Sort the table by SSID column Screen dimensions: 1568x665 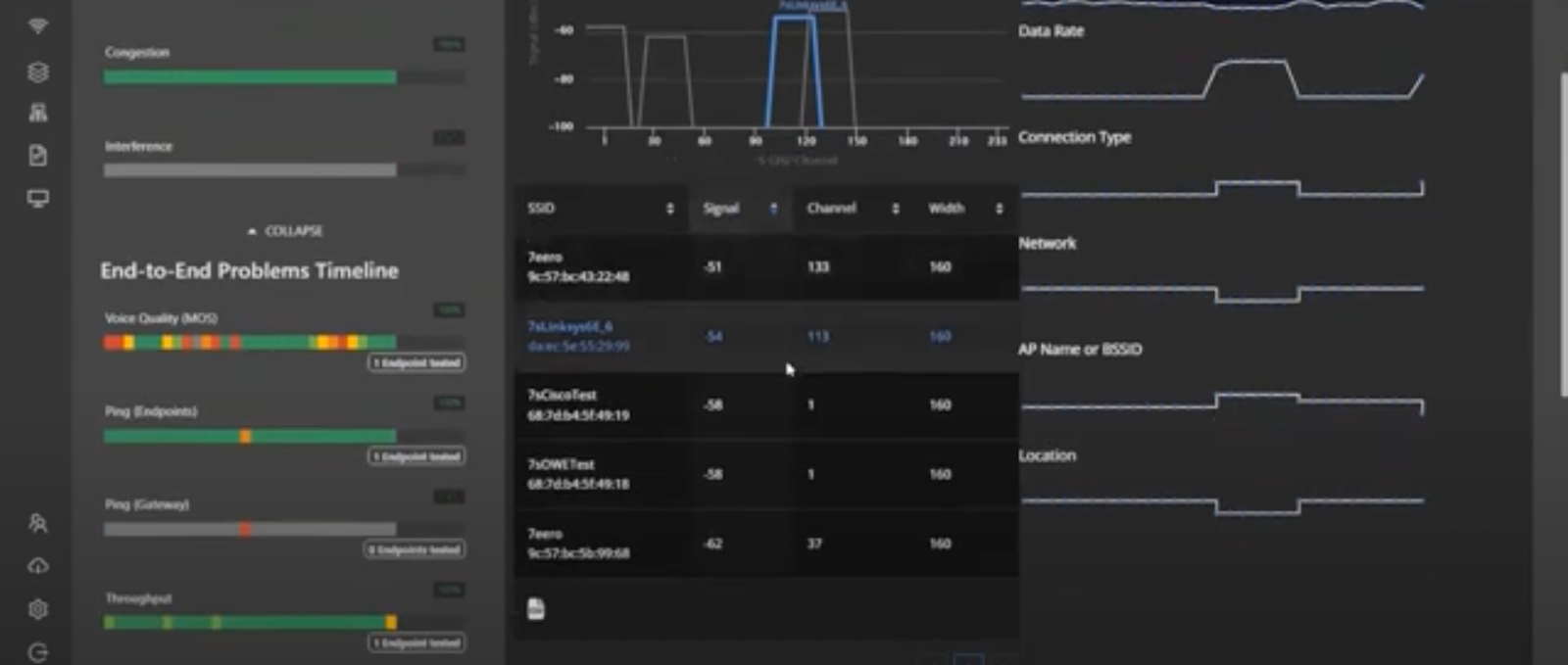click(669, 209)
